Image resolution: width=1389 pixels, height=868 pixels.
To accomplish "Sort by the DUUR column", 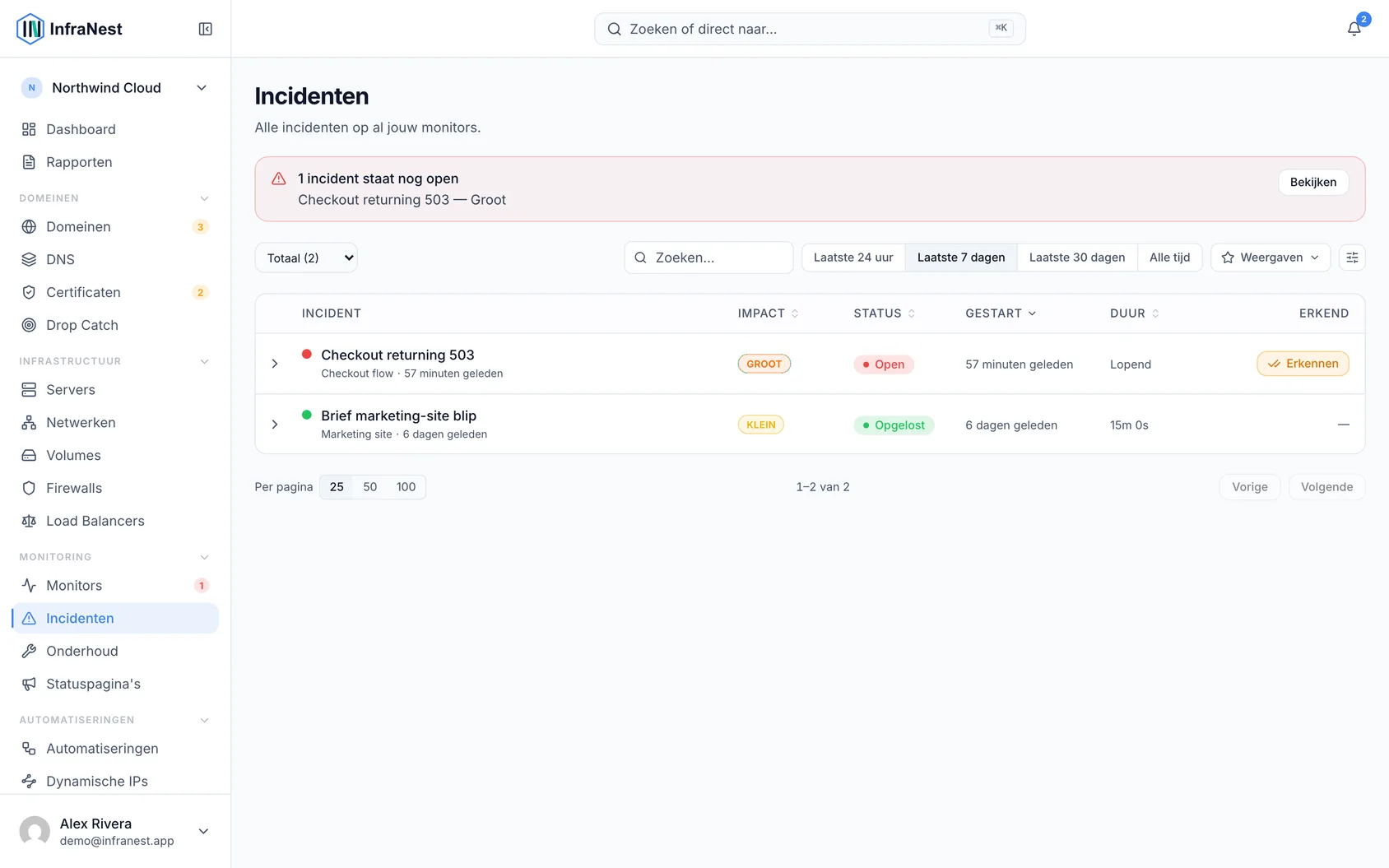I will (1135, 313).
